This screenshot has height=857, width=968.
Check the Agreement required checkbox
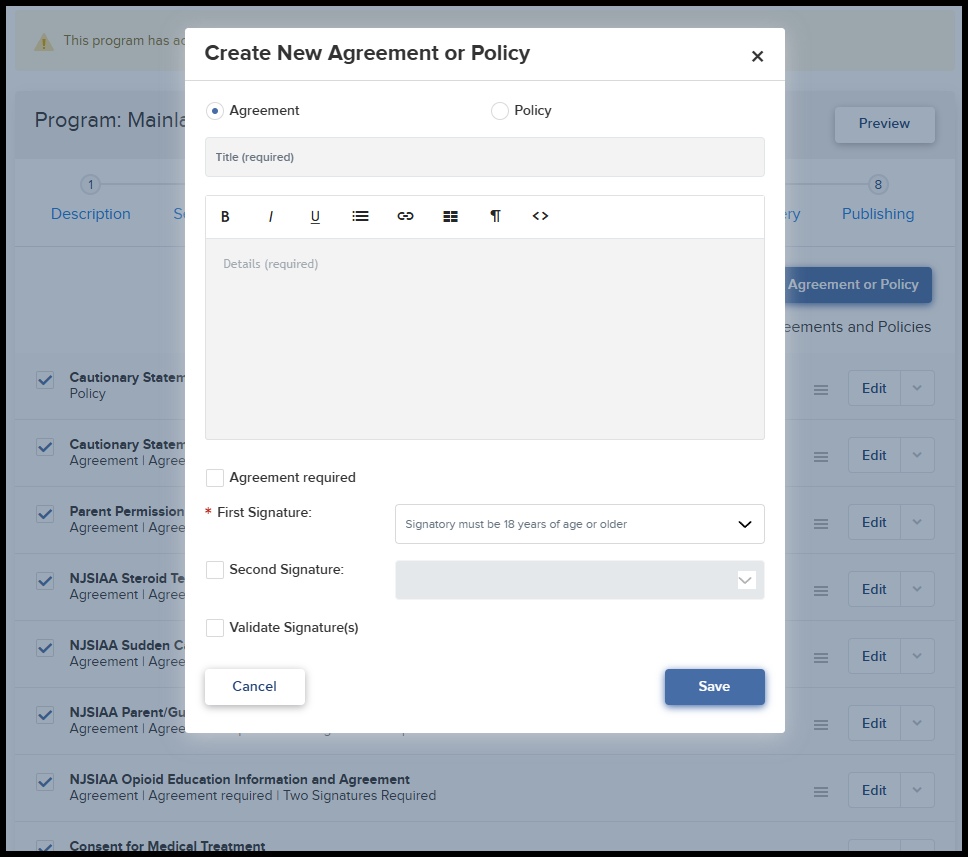pos(215,478)
